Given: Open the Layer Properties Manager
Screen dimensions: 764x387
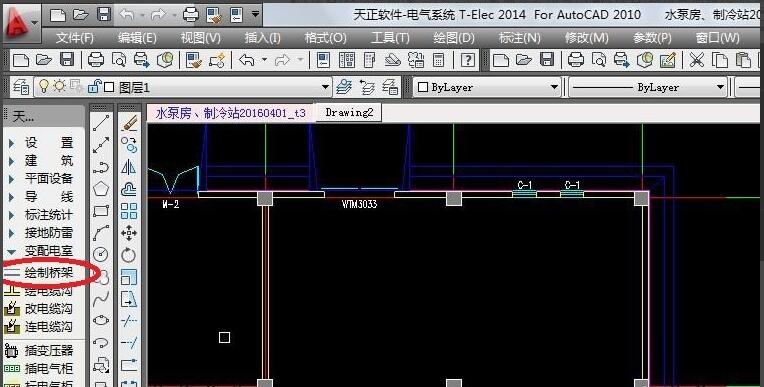Looking at the screenshot, I should (x=21, y=87).
